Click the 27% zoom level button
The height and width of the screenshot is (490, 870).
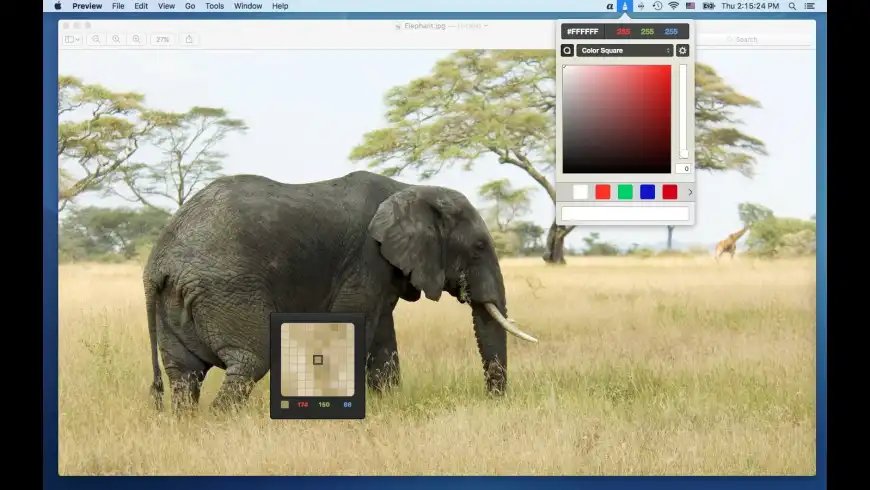(162, 39)
